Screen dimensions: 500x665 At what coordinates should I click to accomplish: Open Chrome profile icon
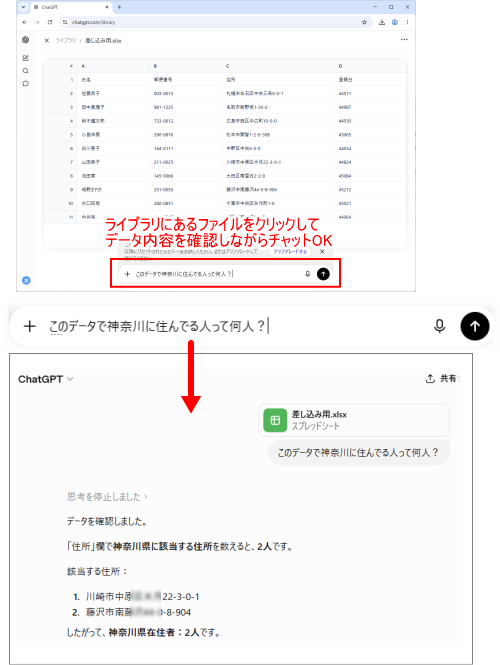pos(395,22)
